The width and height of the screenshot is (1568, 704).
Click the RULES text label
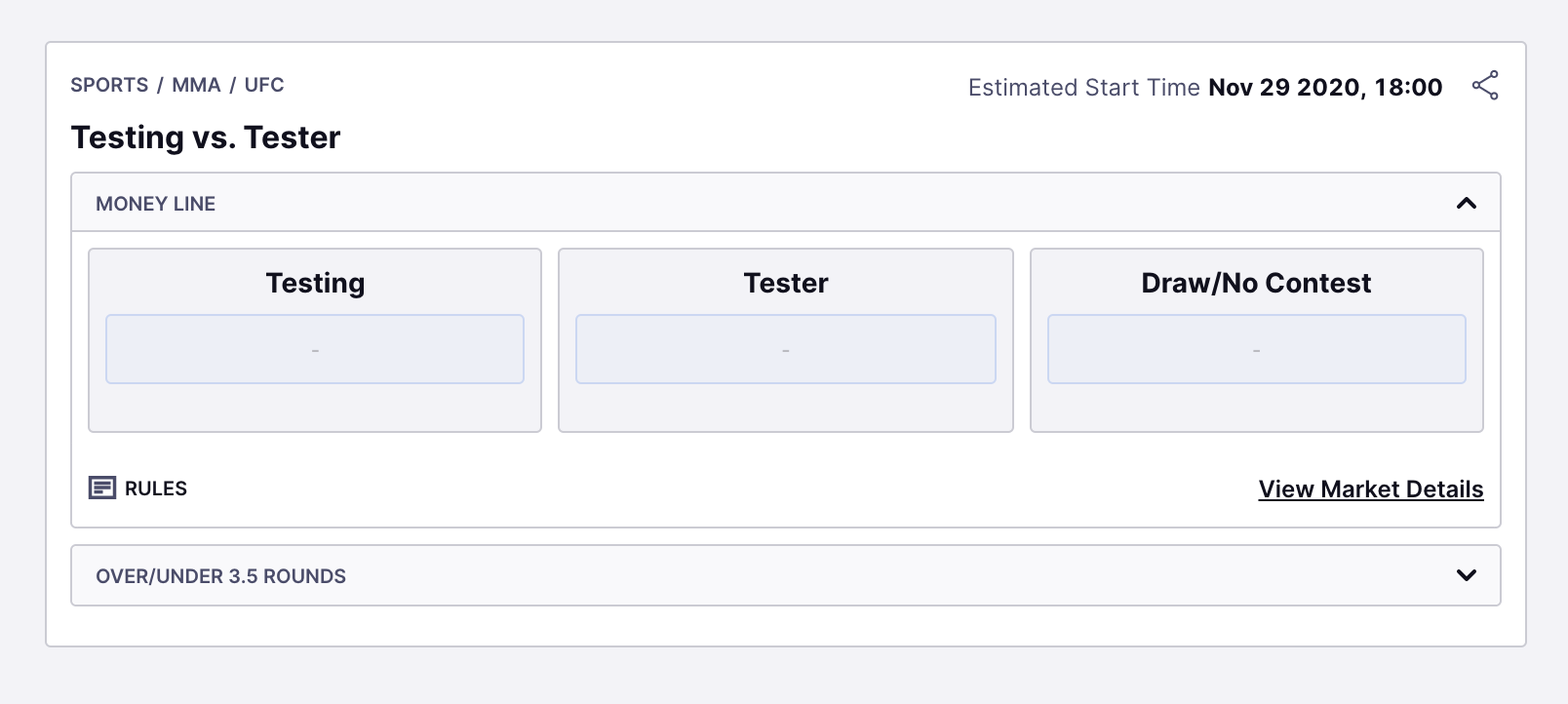[156, 489]
